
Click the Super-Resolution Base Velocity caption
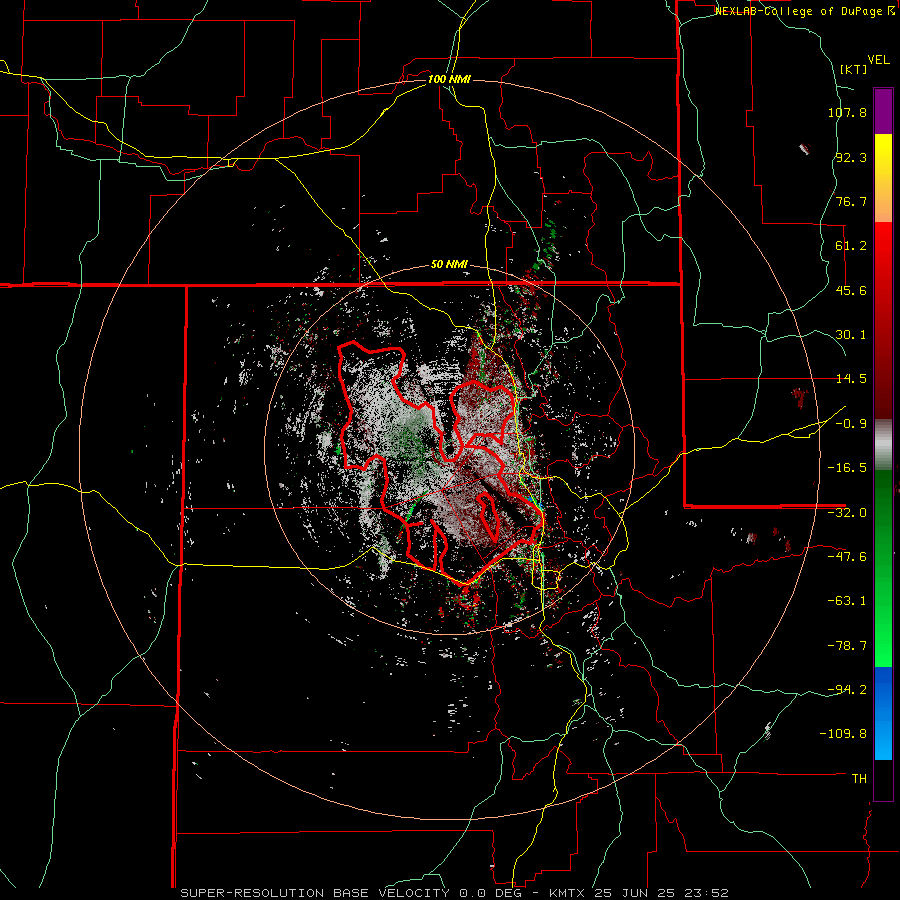pyautogui.click(x=455, y=893)
